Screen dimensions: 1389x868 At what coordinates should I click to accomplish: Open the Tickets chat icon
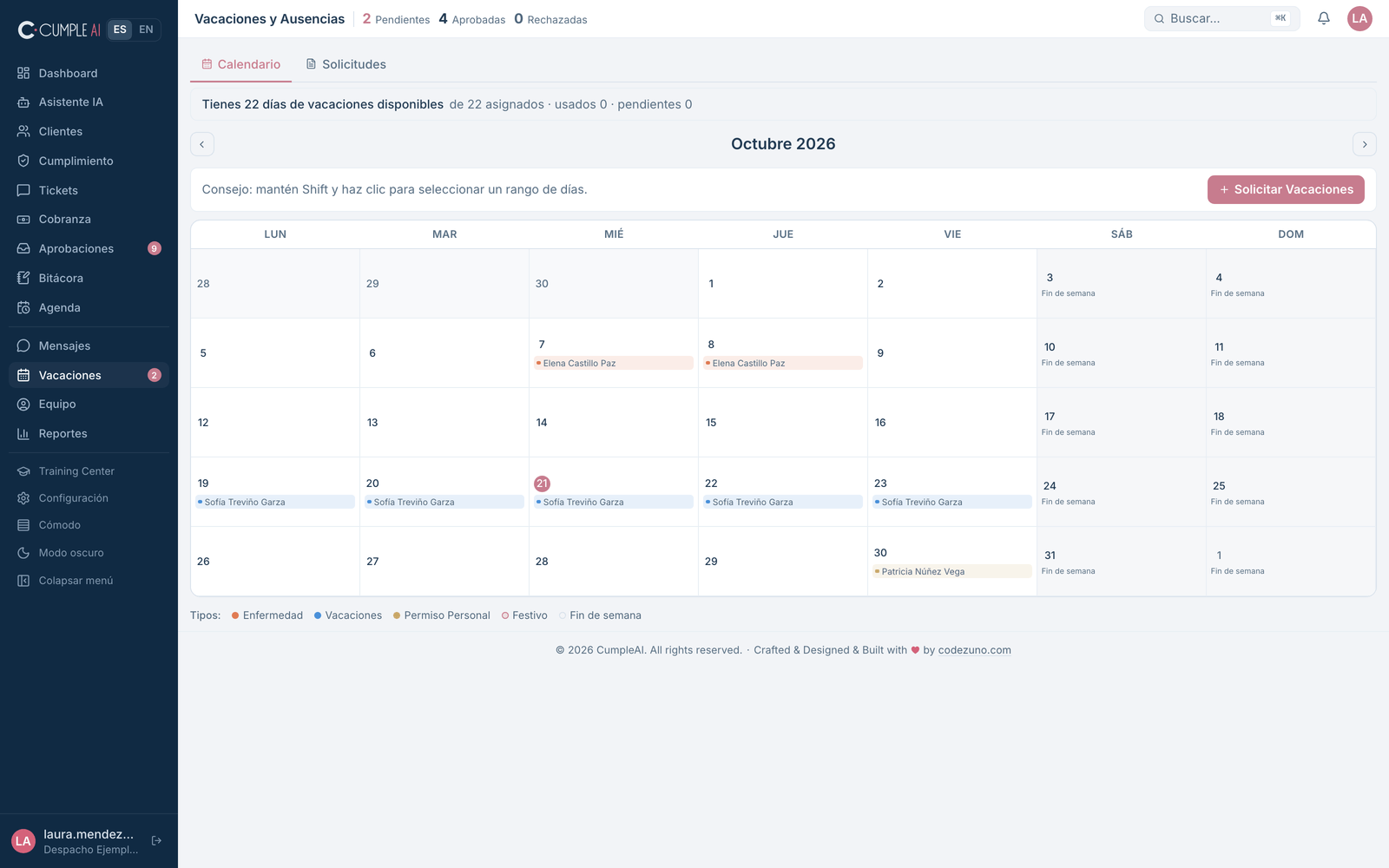tap(23, 190)
